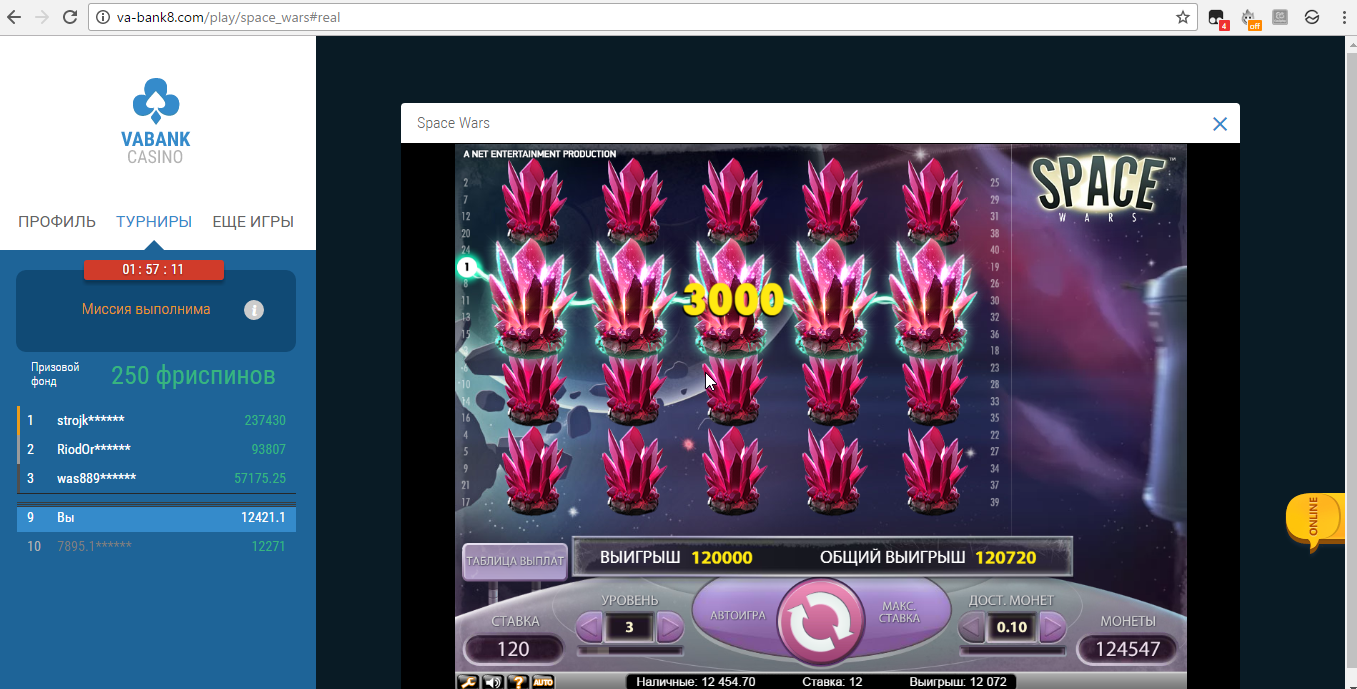The height and width of the screenshot is (689, 1357).
Task: Click the yellow 3000 win amount
Action: [734, 300]
